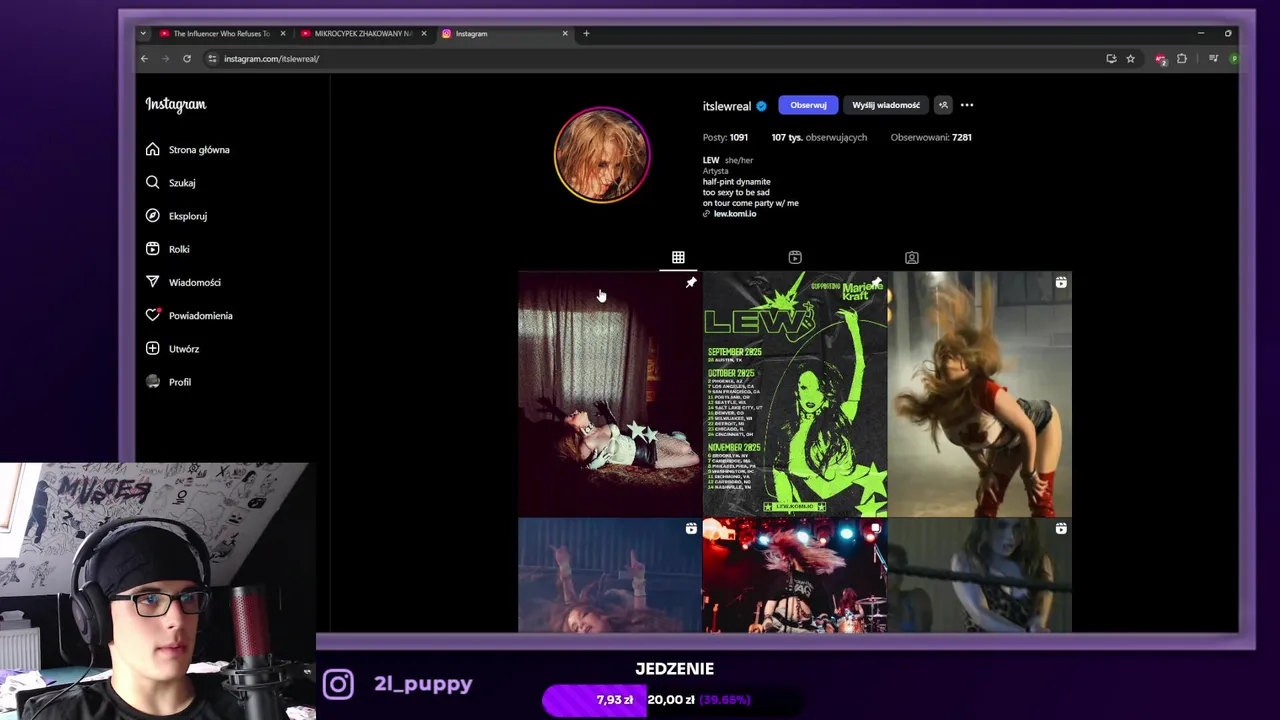Viewport: 1280px width, 720px height.
Task: Select the tagged photos tab
Action: [912, 258]
